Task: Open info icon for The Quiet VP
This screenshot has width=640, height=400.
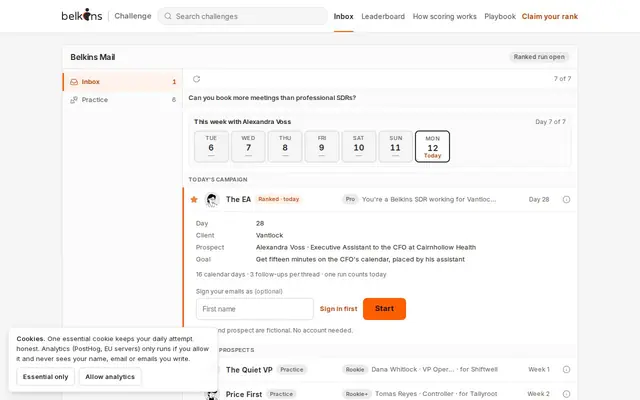Action: point(566,369)
